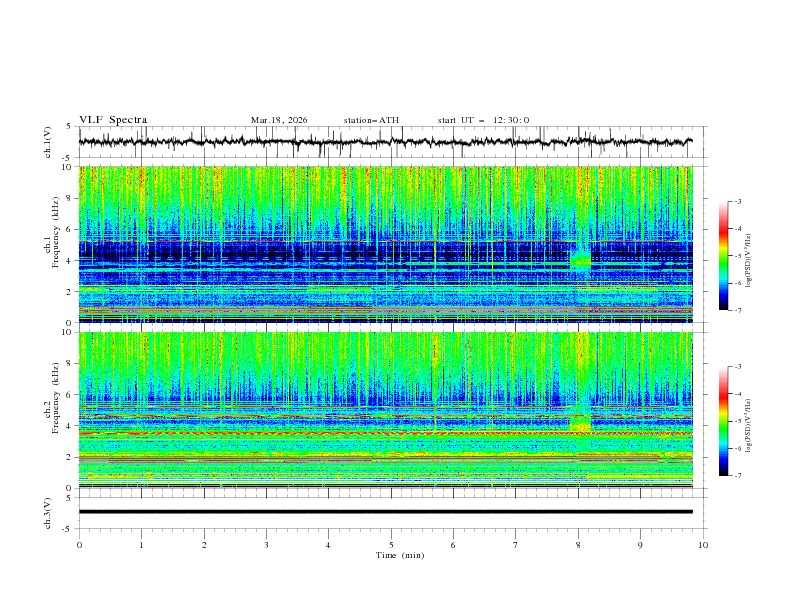This screenshot has width=792, height=612.
Task: Click the 'Time (min)' axis label
Action: 400,555
